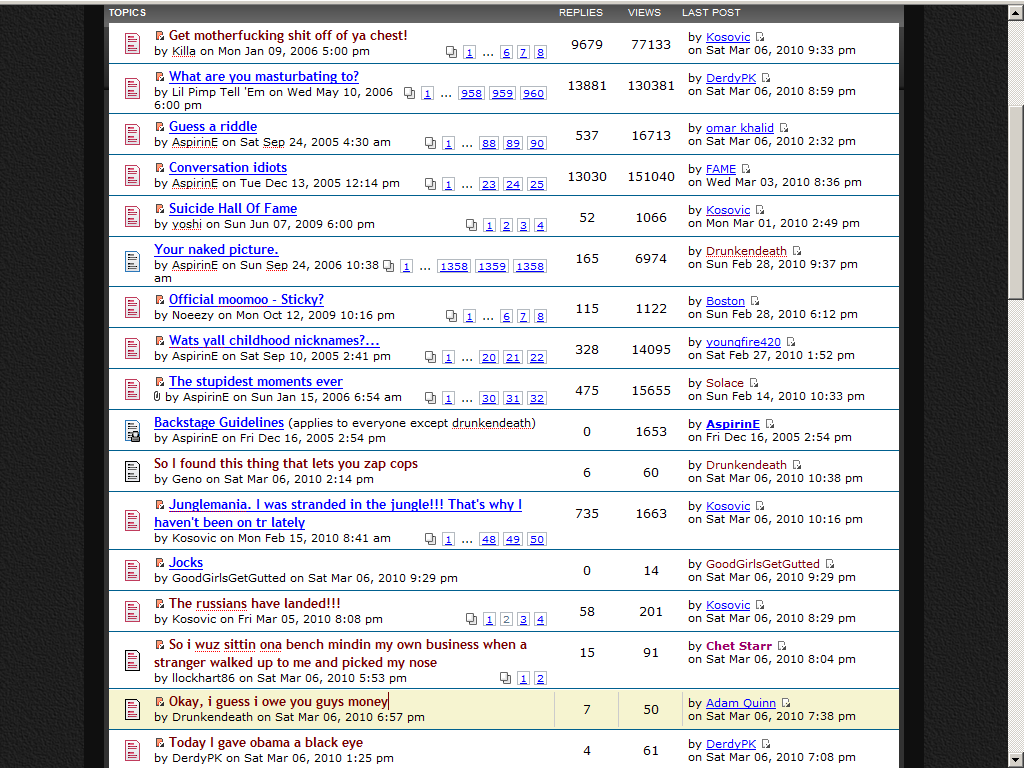Image resolution: width=1024 pixels, height=768 pixels.
Task: Open the 'Official moomoo - Sticky?' topic
Action: [x=246, y=300]
